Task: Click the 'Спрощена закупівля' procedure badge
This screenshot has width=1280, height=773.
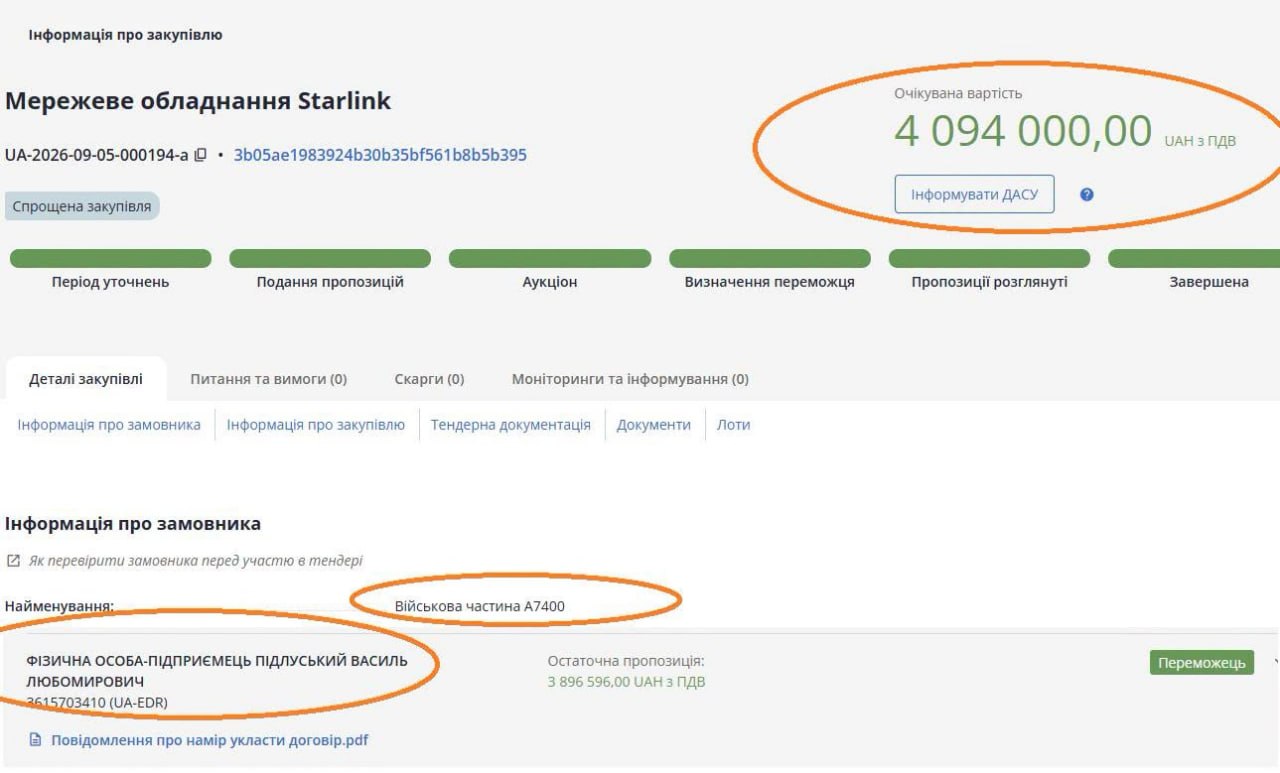Action: pos(82,206)
